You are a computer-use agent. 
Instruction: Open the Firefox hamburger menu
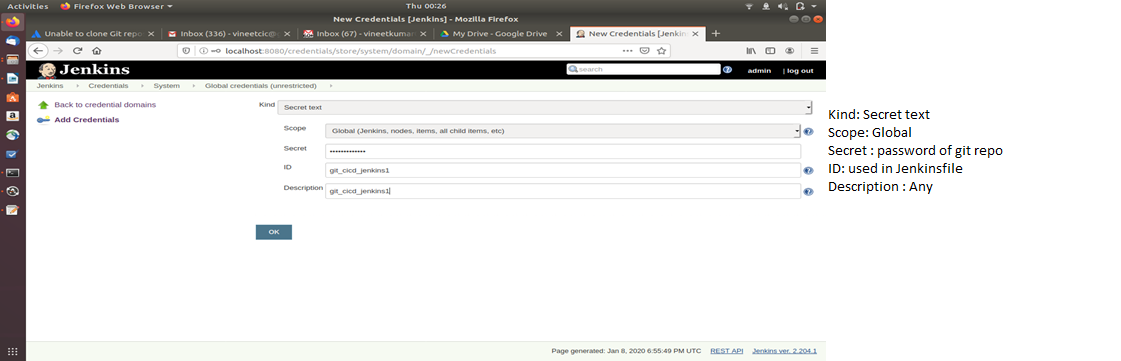814,51
